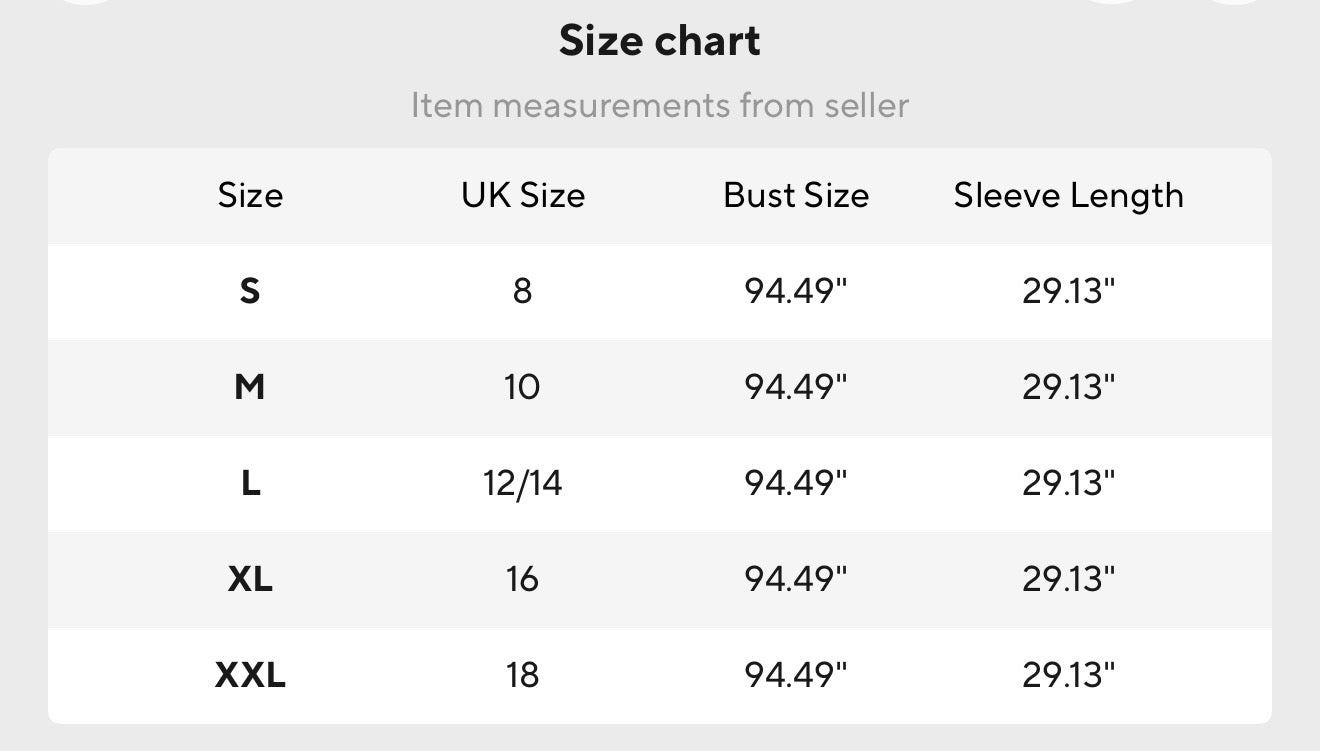
Task: Select the sleeve length in the XXL row
Action: coord(1068,675)
